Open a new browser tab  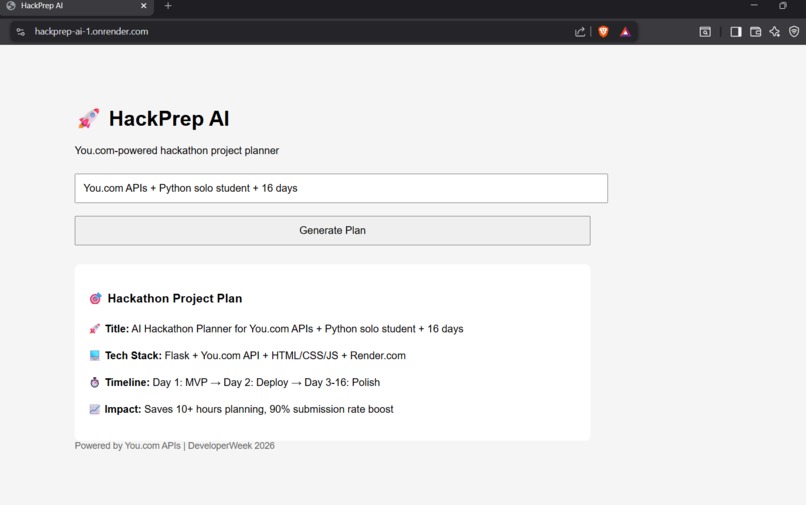[x=168, y=6]
